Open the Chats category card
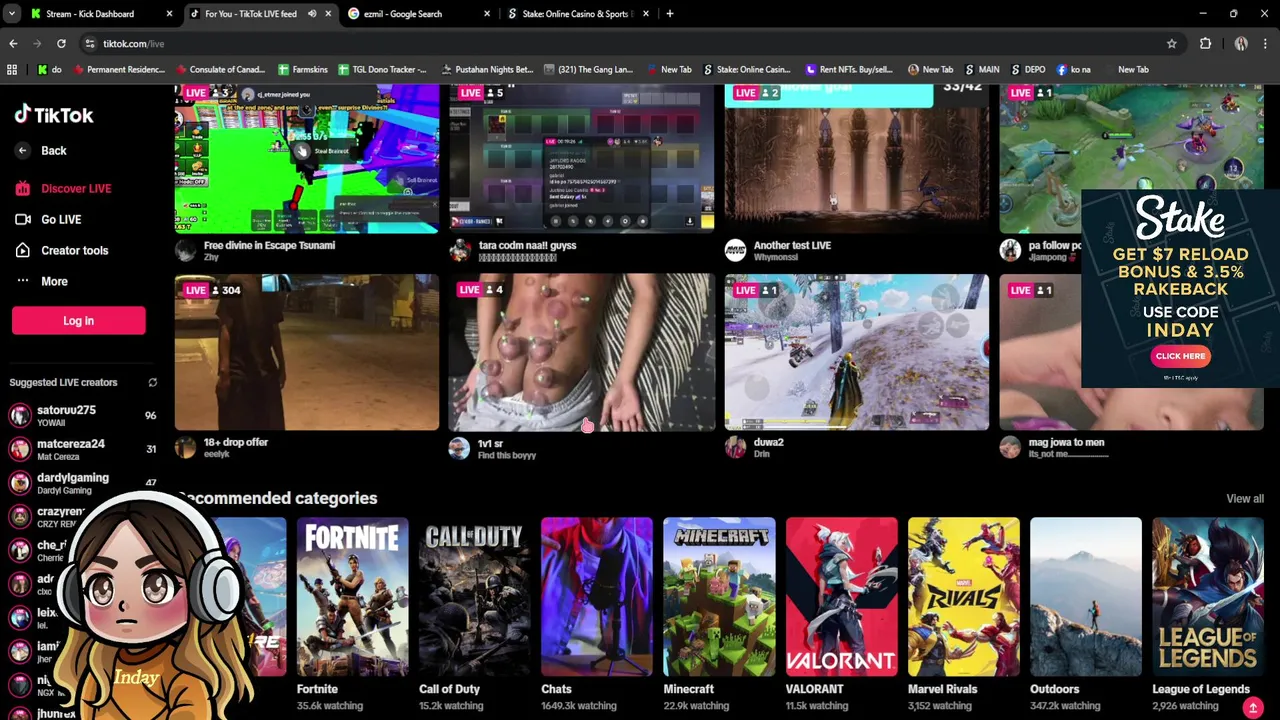The image size is (1280, 720). 597,597
